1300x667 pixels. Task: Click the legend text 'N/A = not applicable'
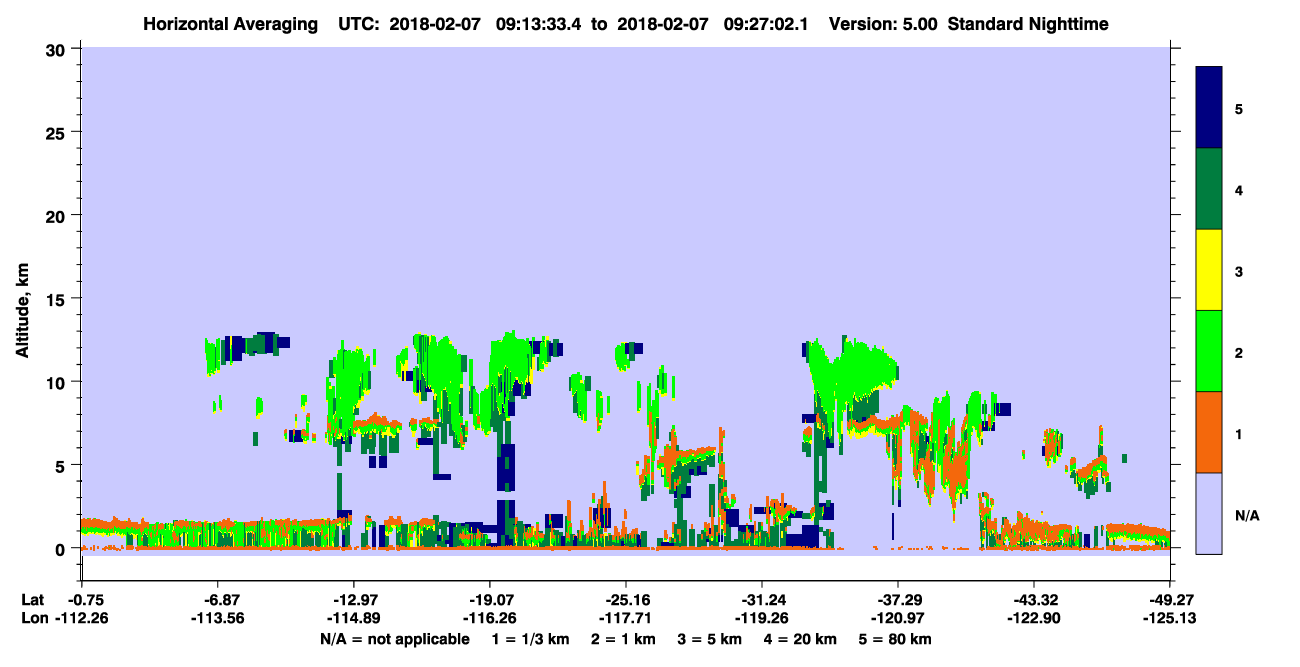pyautogui.click(x=394, y=639)
